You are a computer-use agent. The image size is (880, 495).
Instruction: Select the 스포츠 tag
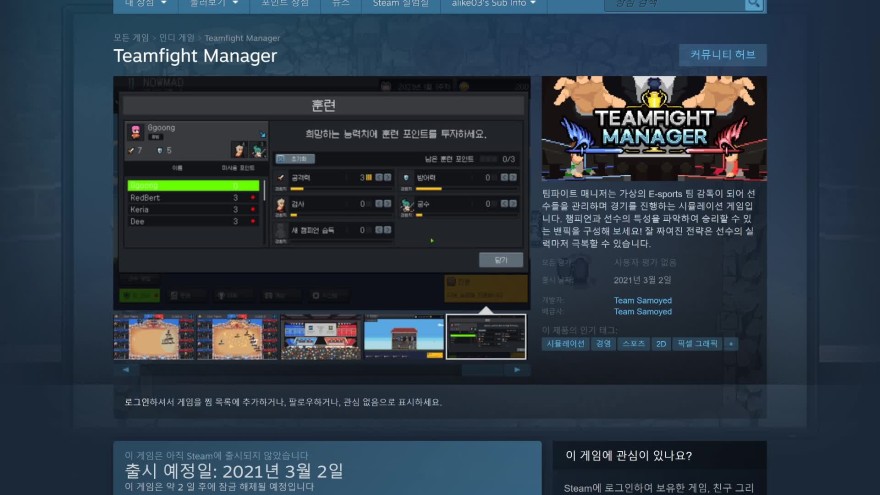634,343
